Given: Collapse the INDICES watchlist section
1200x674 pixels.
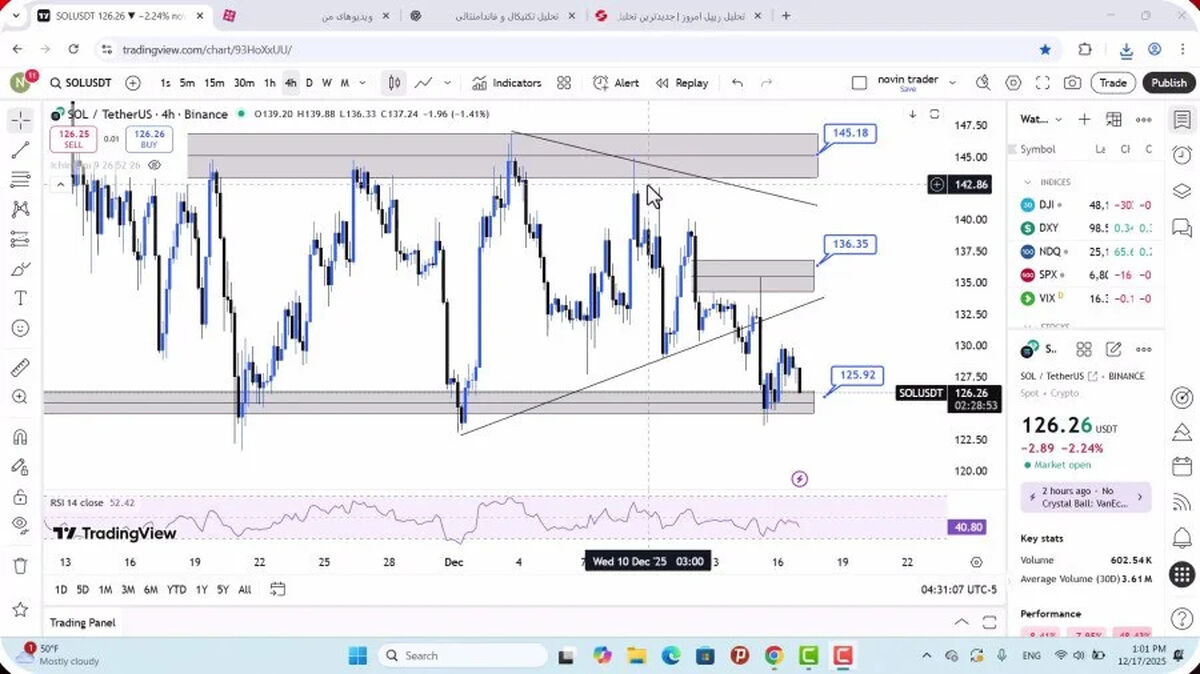Looking at the screenshot, I should click(1027, 182).
